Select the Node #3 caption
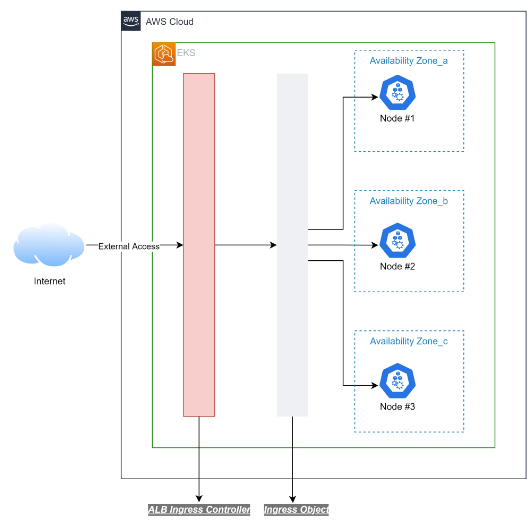The image size is (531, 525). point(397,406)
